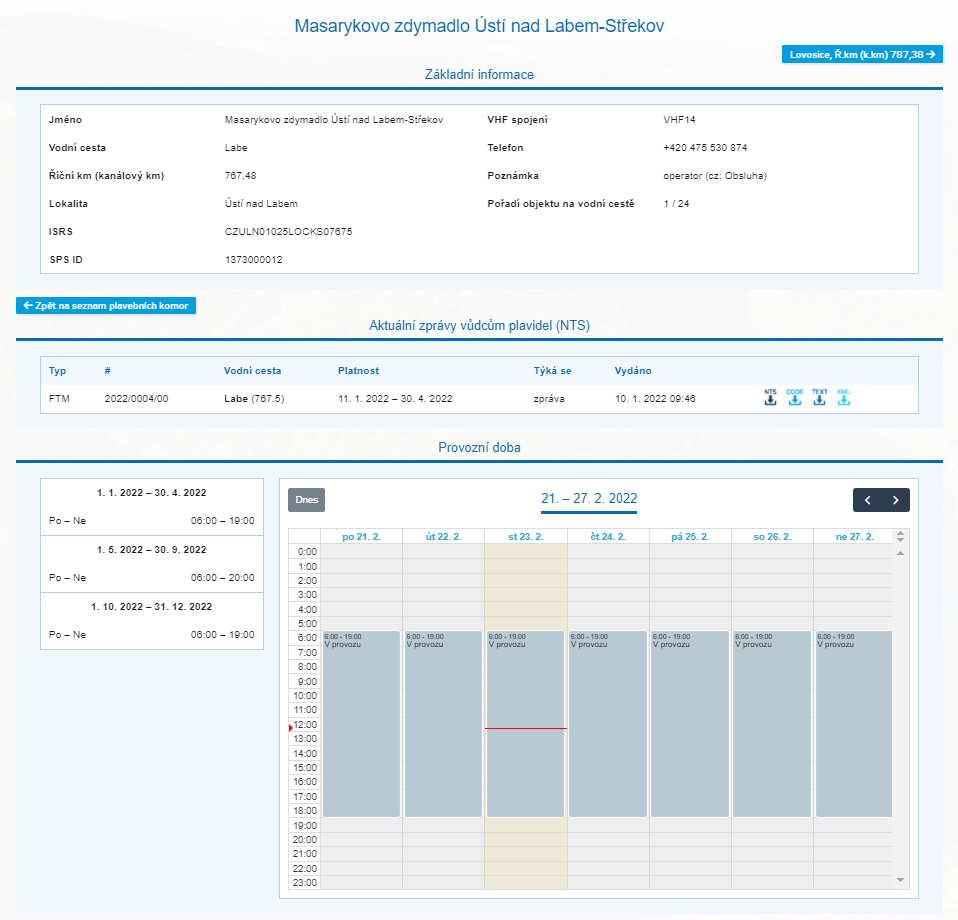Select Saturday so 26. 2. column header
Viewport: 958px width, 920px height.
pyautogui.click(x=773, y=537)
